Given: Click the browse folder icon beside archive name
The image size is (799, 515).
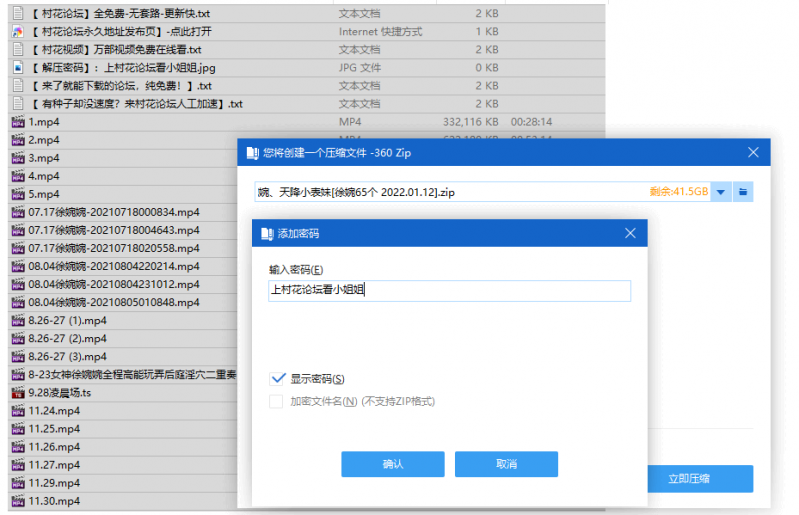Looking at the screenshot, I should (745, 192).
